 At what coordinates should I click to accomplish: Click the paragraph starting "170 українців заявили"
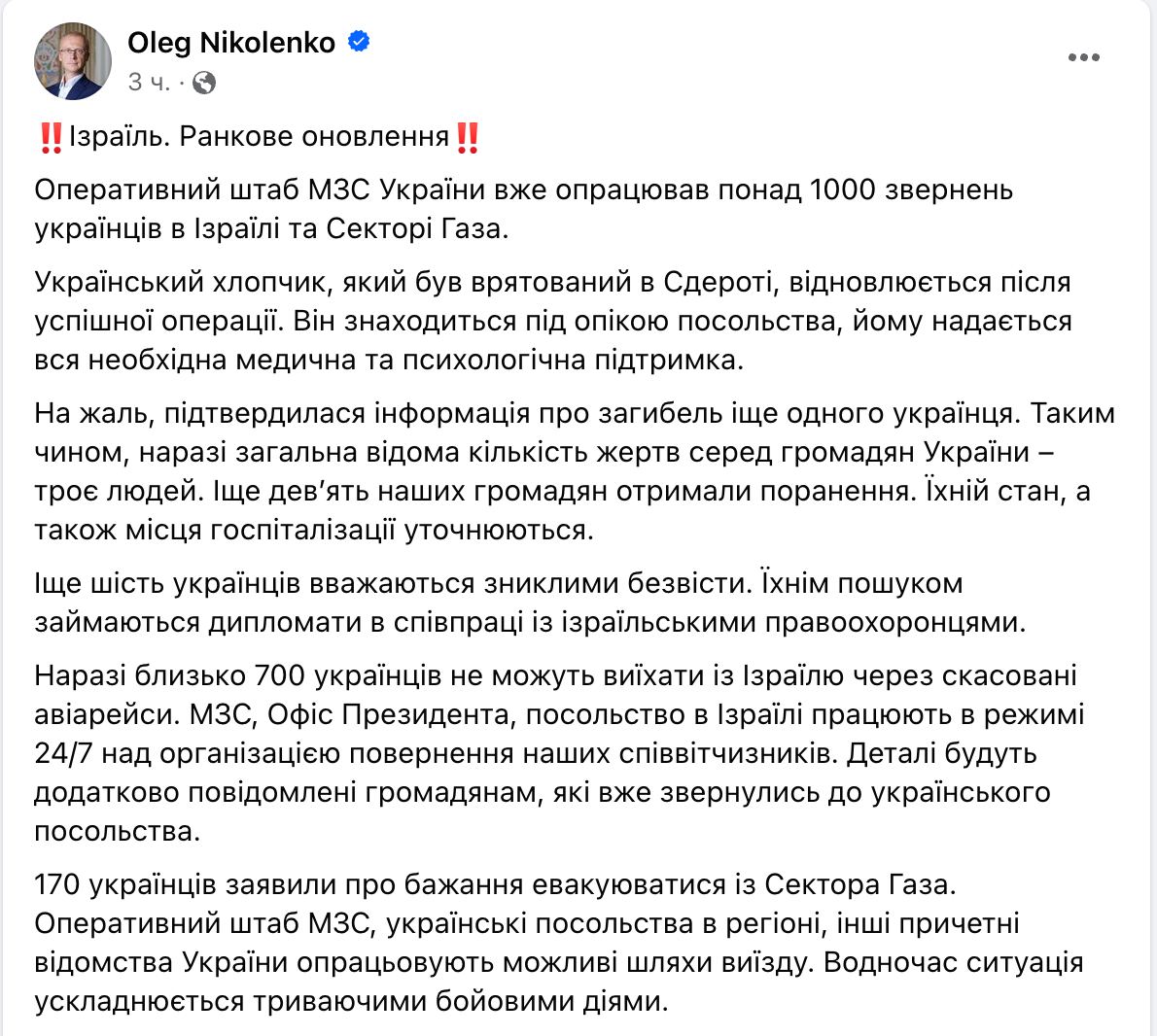coord(559,943)
